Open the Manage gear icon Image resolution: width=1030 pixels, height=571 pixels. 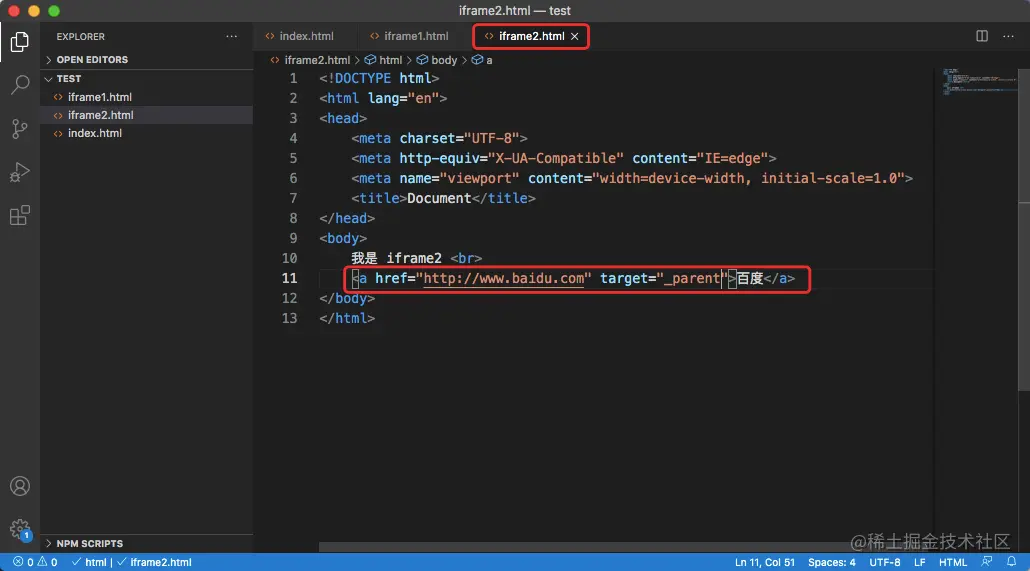[20, 530]
